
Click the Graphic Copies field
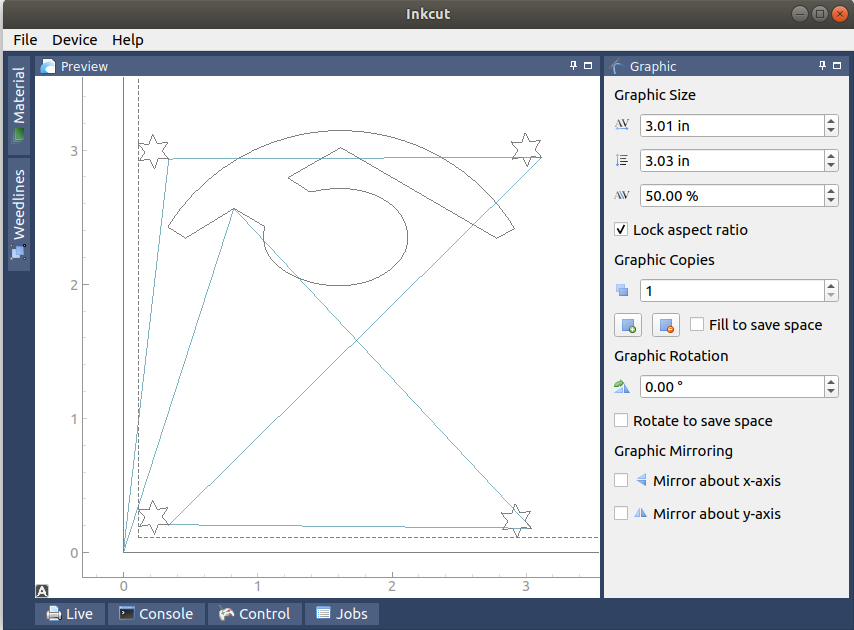pyautogui.click(x=732, y=291)
